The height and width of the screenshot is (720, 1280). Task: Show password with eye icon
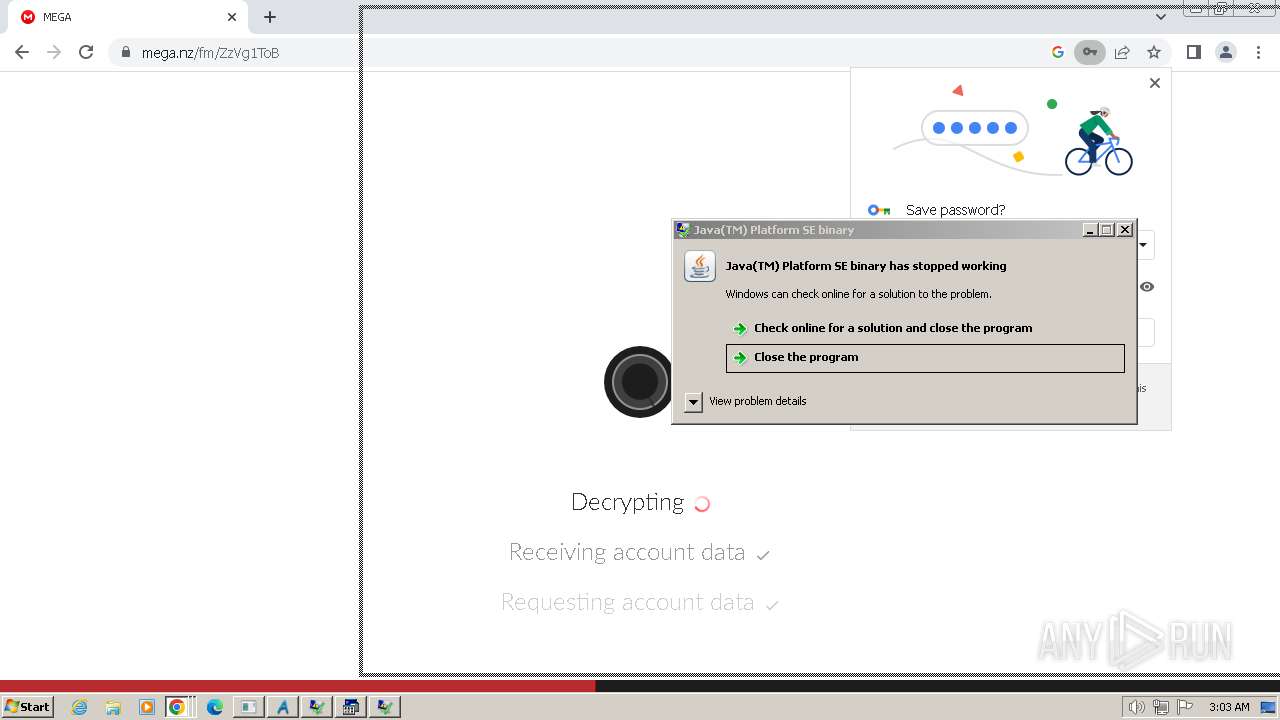pyautogui.click(x=1147, y=287)
